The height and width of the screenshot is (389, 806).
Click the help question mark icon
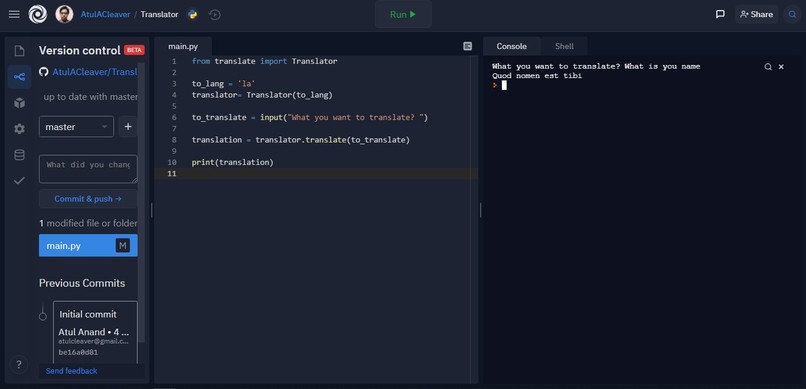pyautogui.click(x=19, y=365)
